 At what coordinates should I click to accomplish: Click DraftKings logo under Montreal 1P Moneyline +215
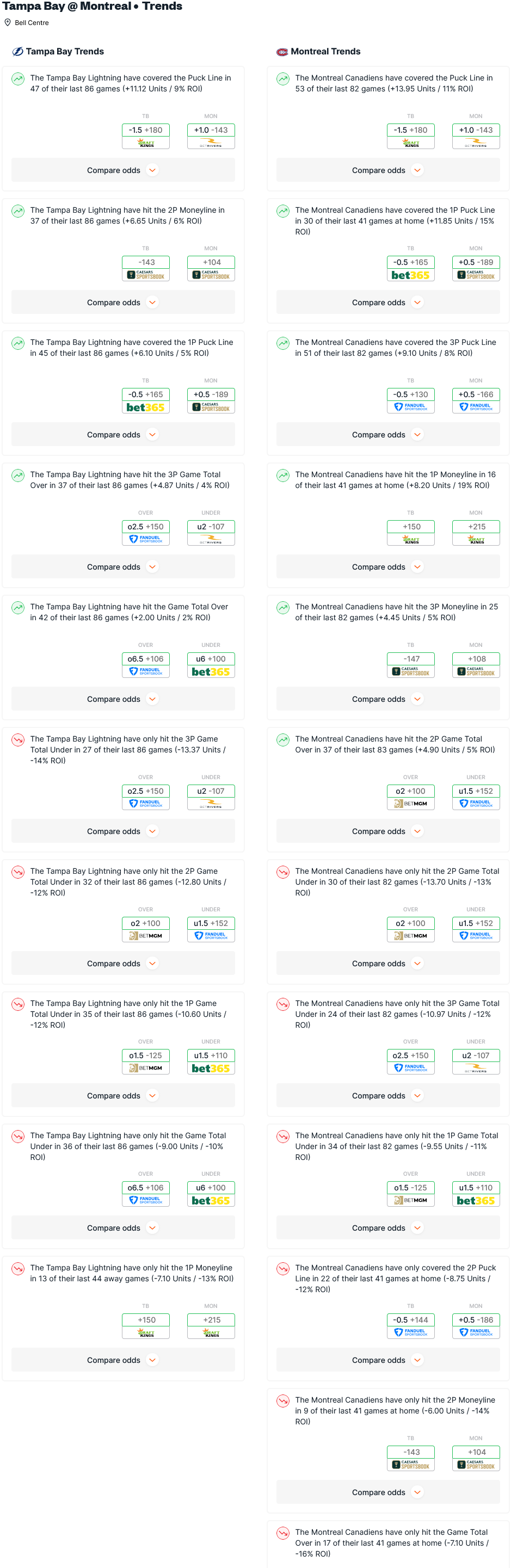476,539
